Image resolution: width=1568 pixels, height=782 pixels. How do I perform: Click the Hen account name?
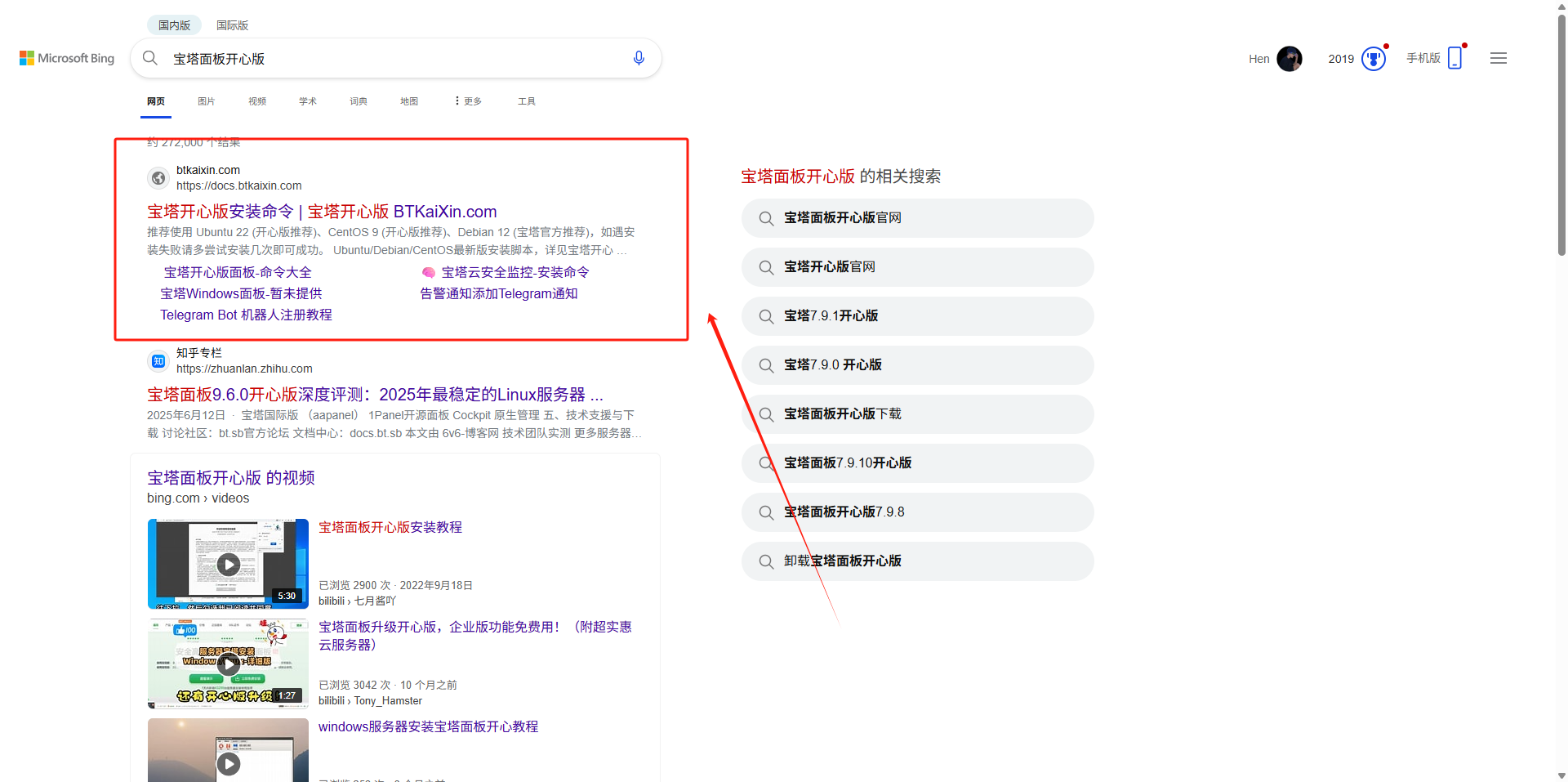pyautogui.click(x=1258, y=59)
